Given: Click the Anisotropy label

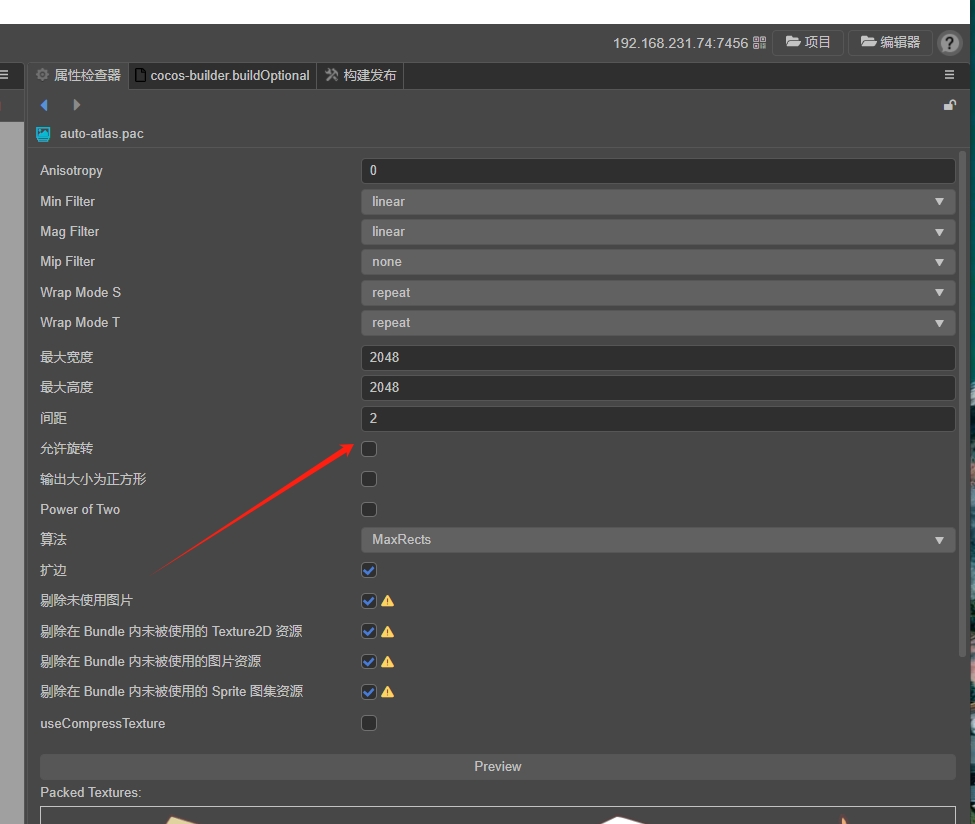Looking at the screenshot, I should [72, 170].
